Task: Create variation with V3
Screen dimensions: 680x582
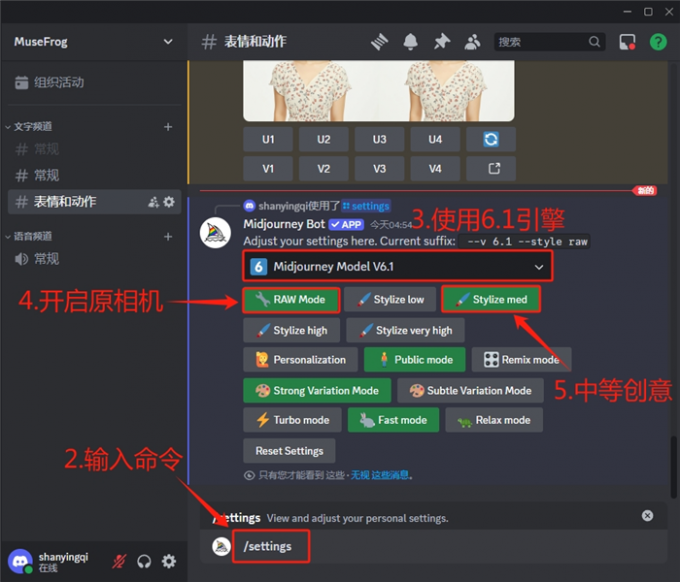Action: (379, 168)
